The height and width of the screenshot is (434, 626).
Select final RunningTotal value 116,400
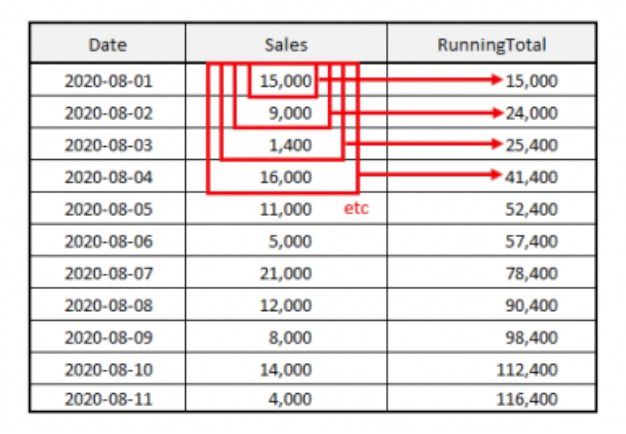(x=528, y=398)
